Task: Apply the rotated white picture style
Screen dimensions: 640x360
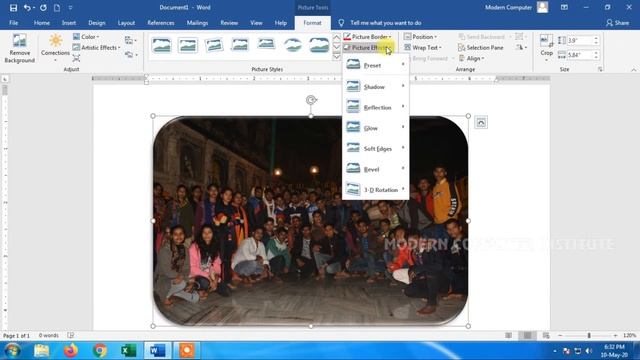Action: click(214, 45)
